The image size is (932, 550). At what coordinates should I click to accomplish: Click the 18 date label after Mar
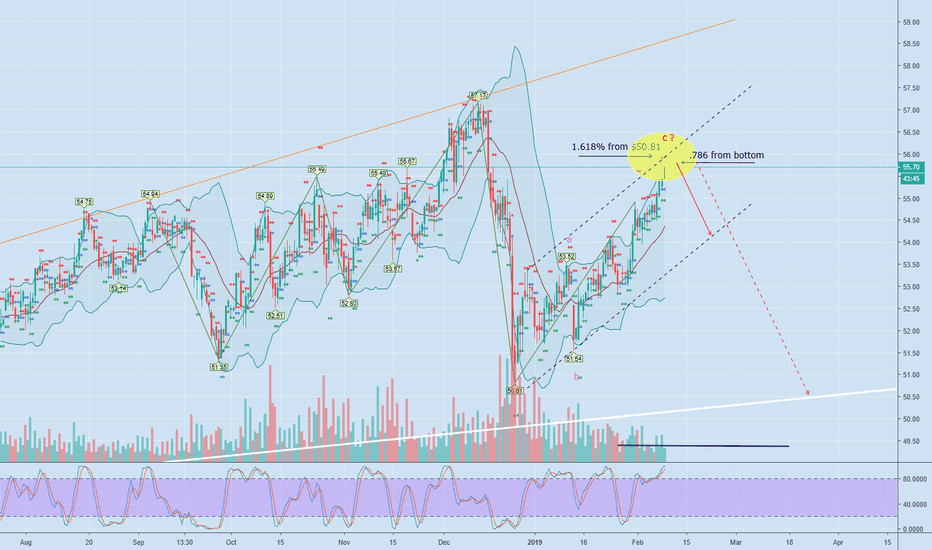pos(789,542)
